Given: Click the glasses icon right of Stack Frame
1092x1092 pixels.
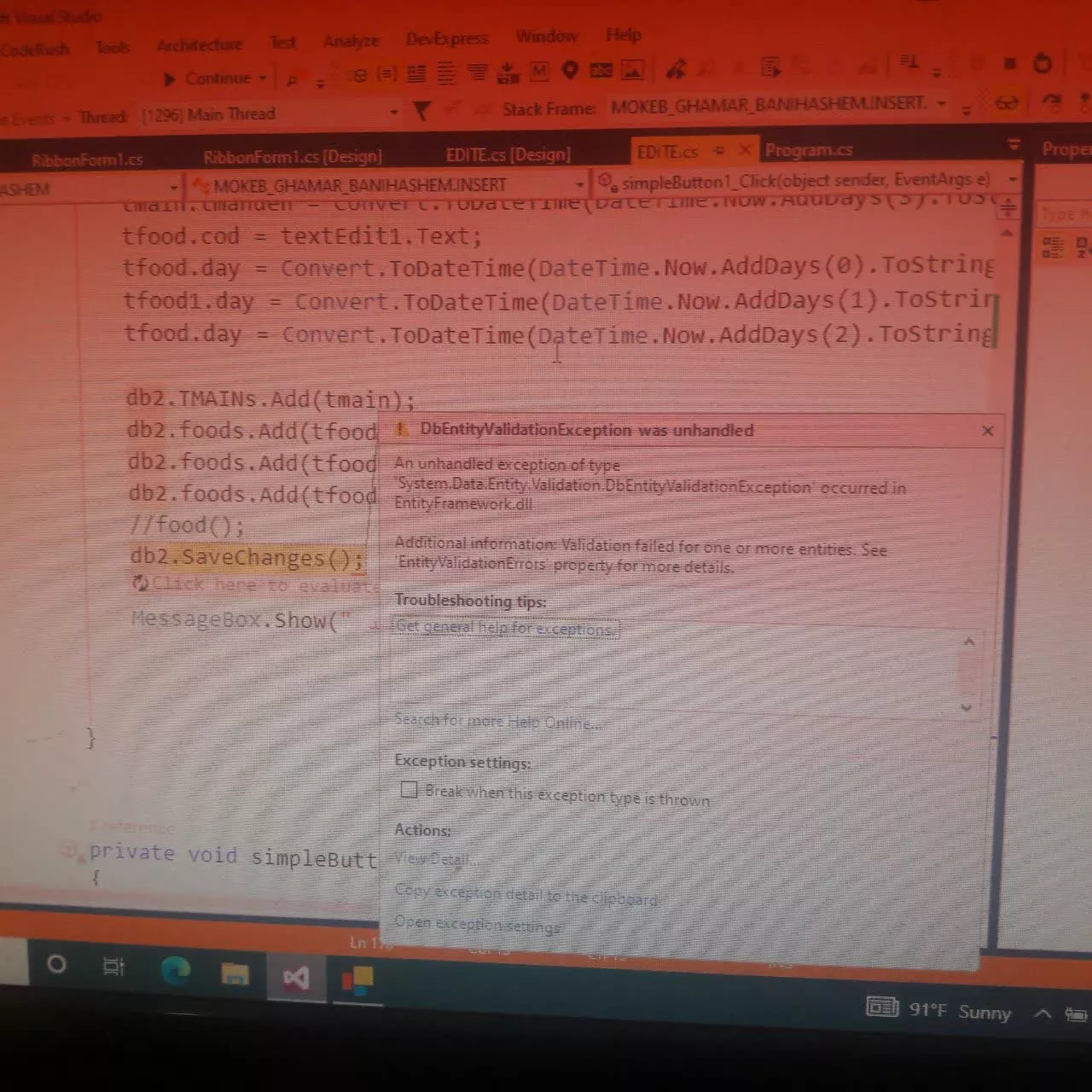Looking at the screenshot, I should tap(1008, 103).
